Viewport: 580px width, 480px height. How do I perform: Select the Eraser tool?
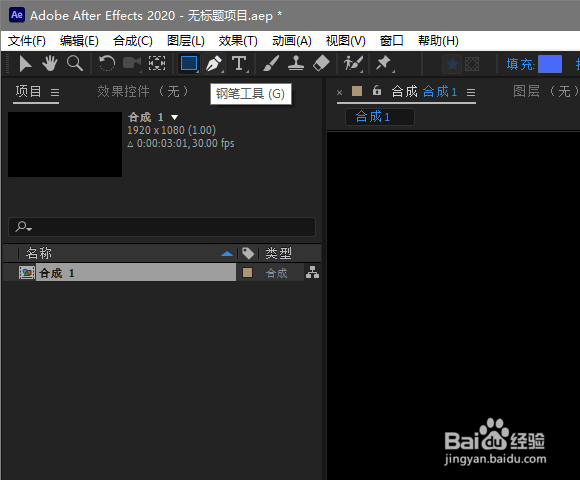click(321, 64)
